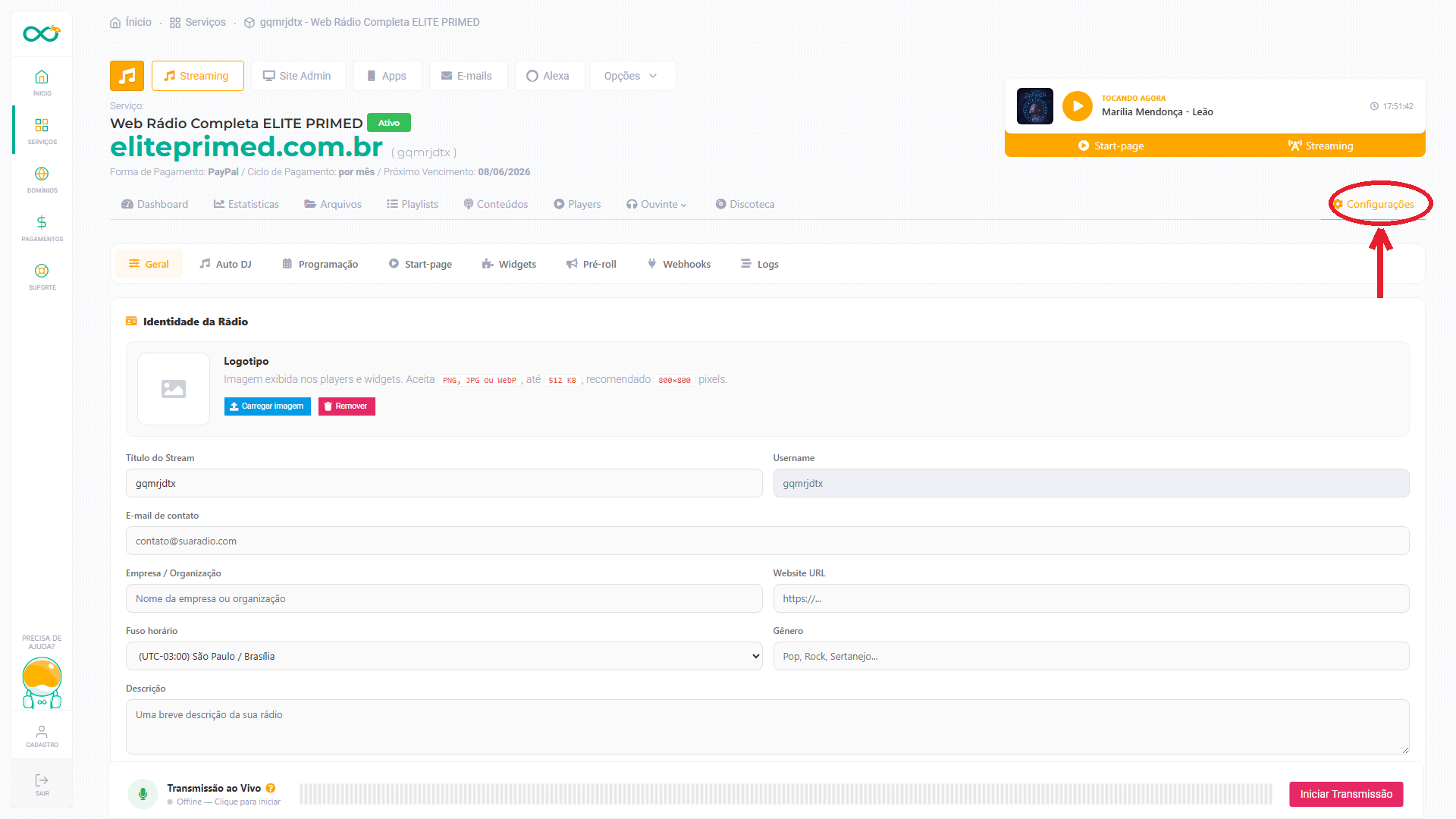Open Serviços in the left sidebar
1456x819 pixels.
[x=42, y=130]
